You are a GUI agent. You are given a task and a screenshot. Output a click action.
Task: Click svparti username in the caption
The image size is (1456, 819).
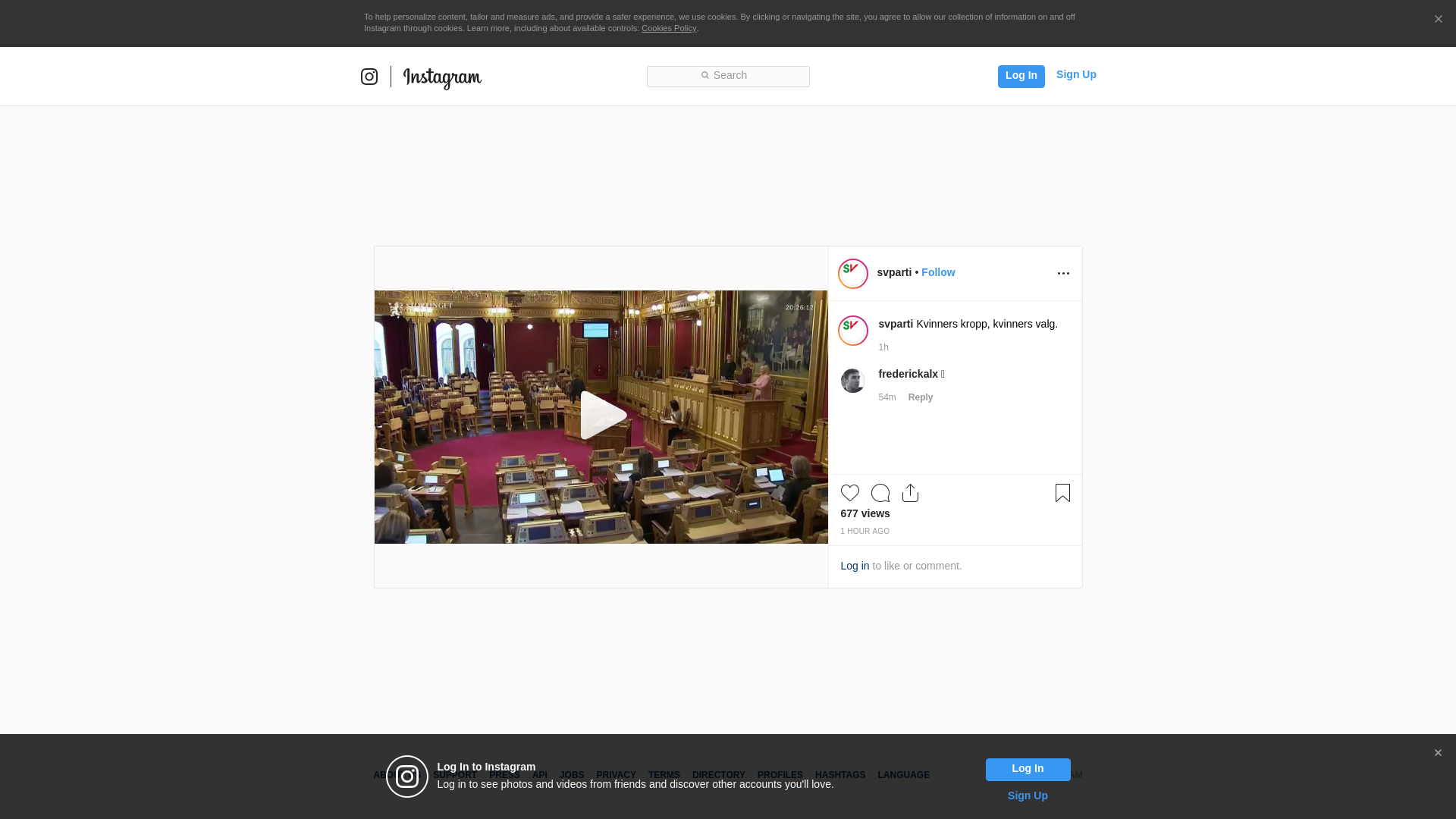[x=896, y=324]
